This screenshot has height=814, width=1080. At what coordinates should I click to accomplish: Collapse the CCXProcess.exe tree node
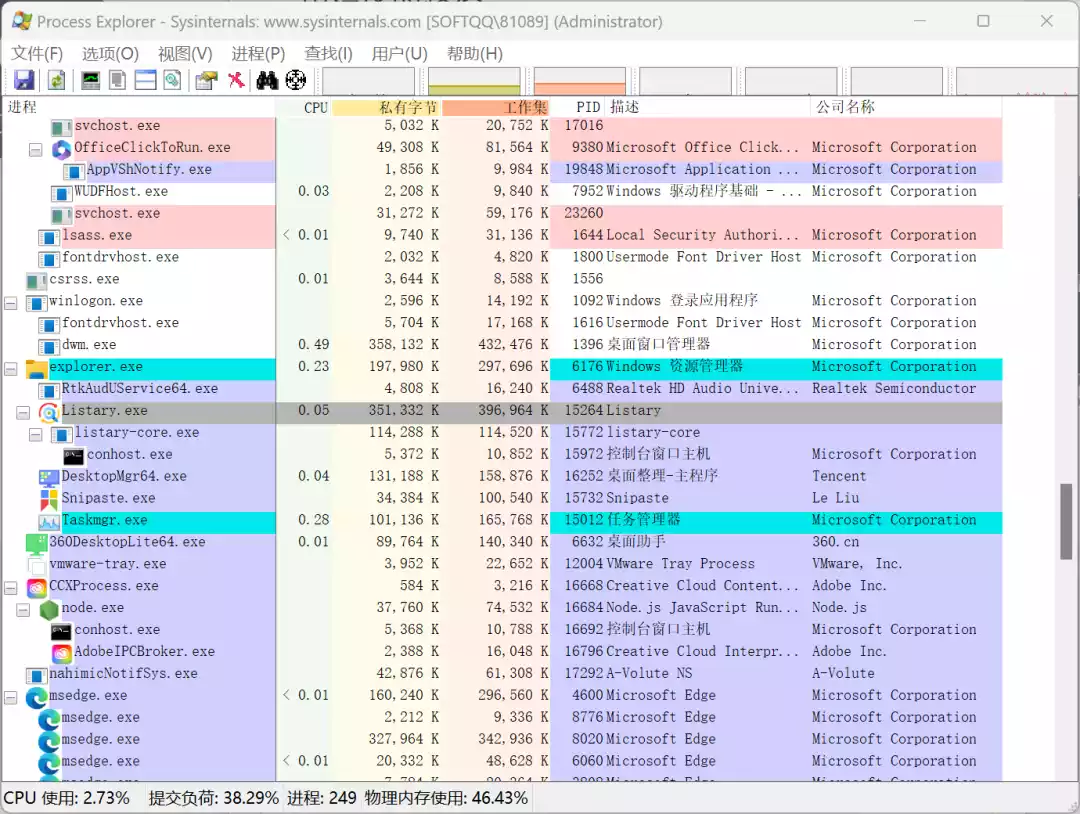(x=11, y=587)
